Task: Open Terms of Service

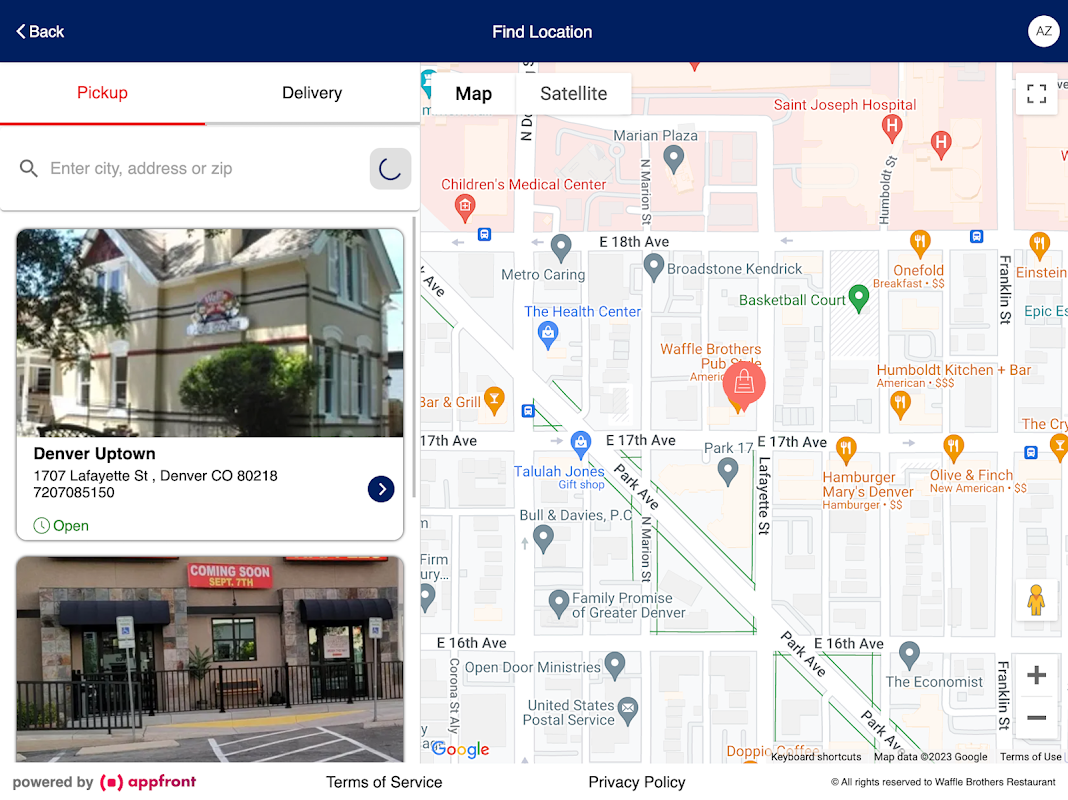Action: pos(384,782)
